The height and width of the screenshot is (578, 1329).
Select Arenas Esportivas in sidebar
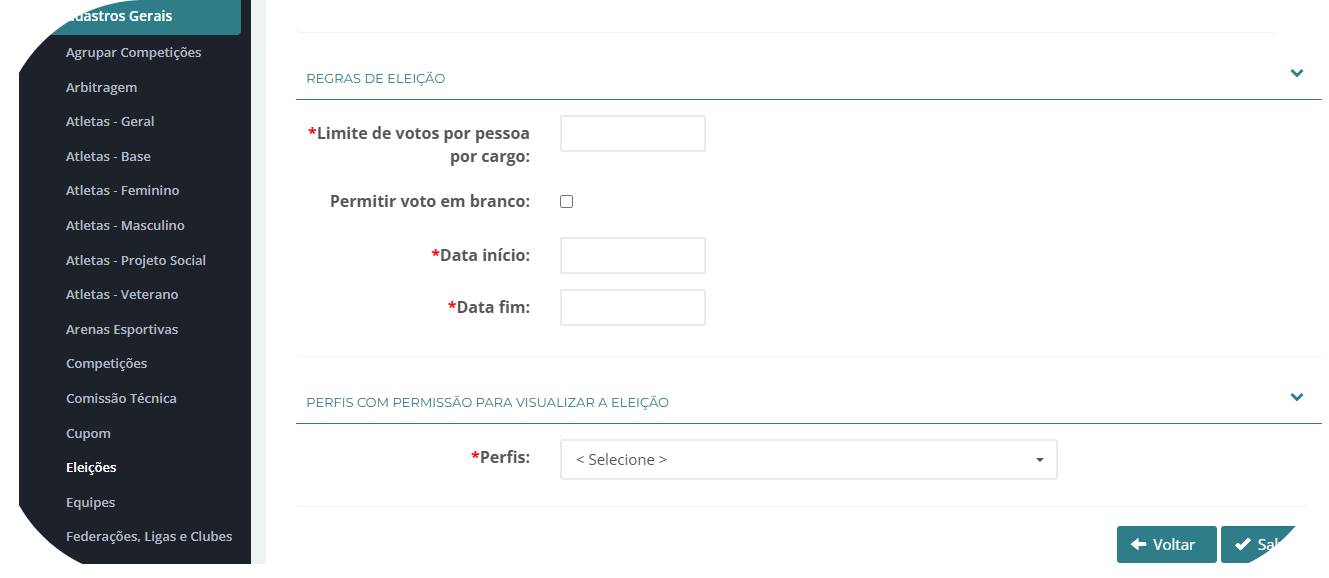pos(121,330)
